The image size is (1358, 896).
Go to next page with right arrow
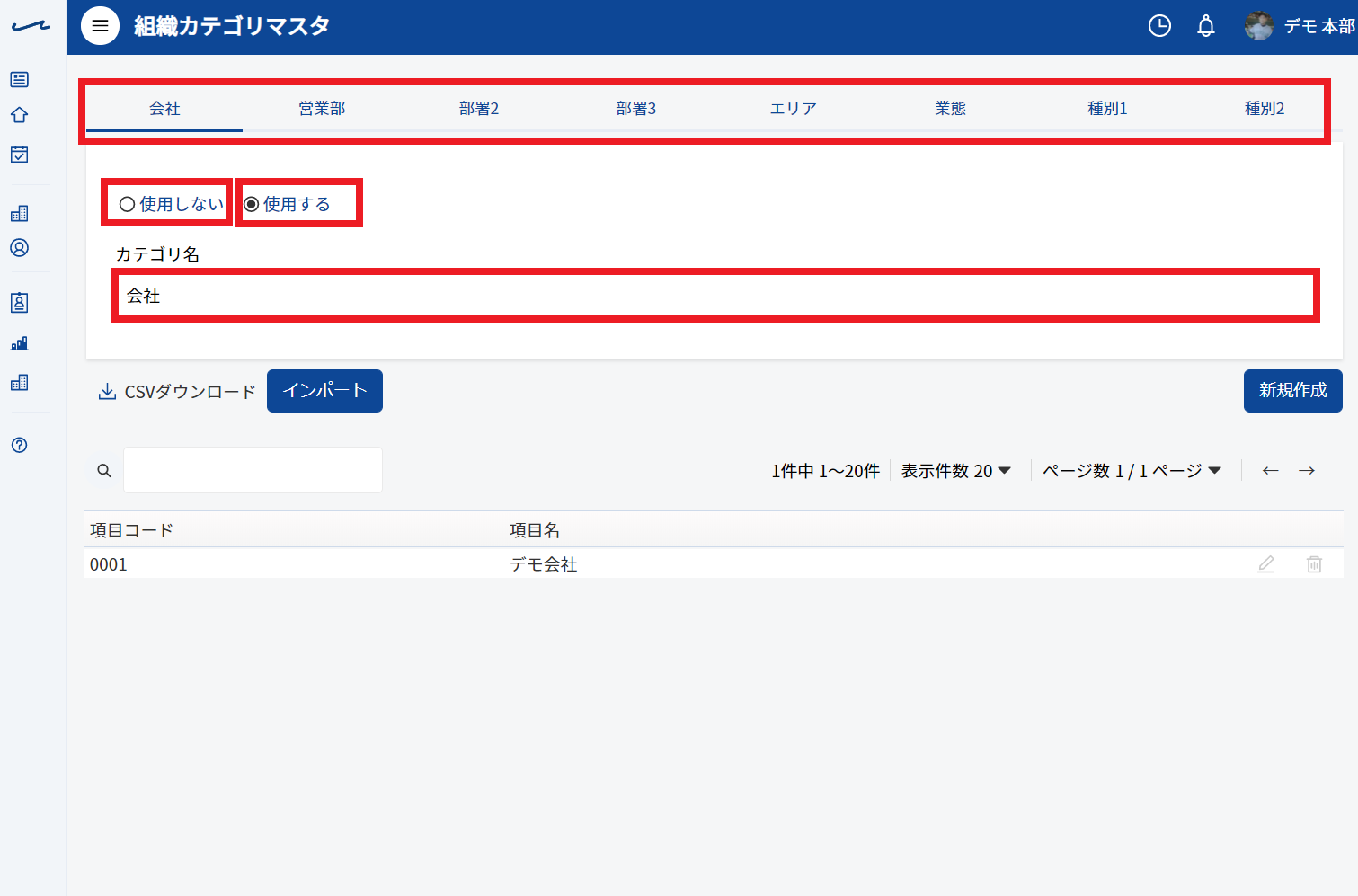1307,470
